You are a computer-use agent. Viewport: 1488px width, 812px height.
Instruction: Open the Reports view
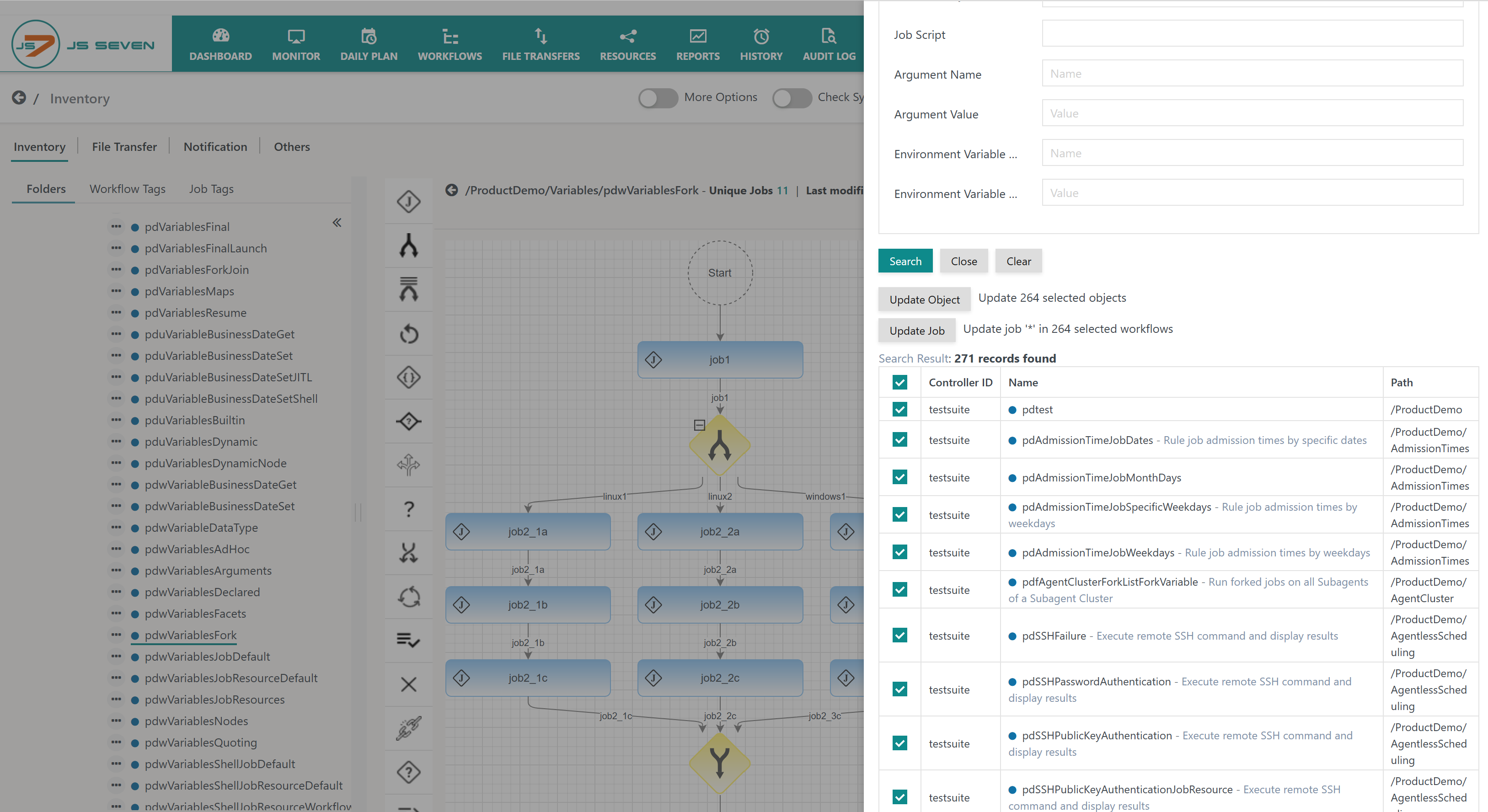tap(698, 44)
